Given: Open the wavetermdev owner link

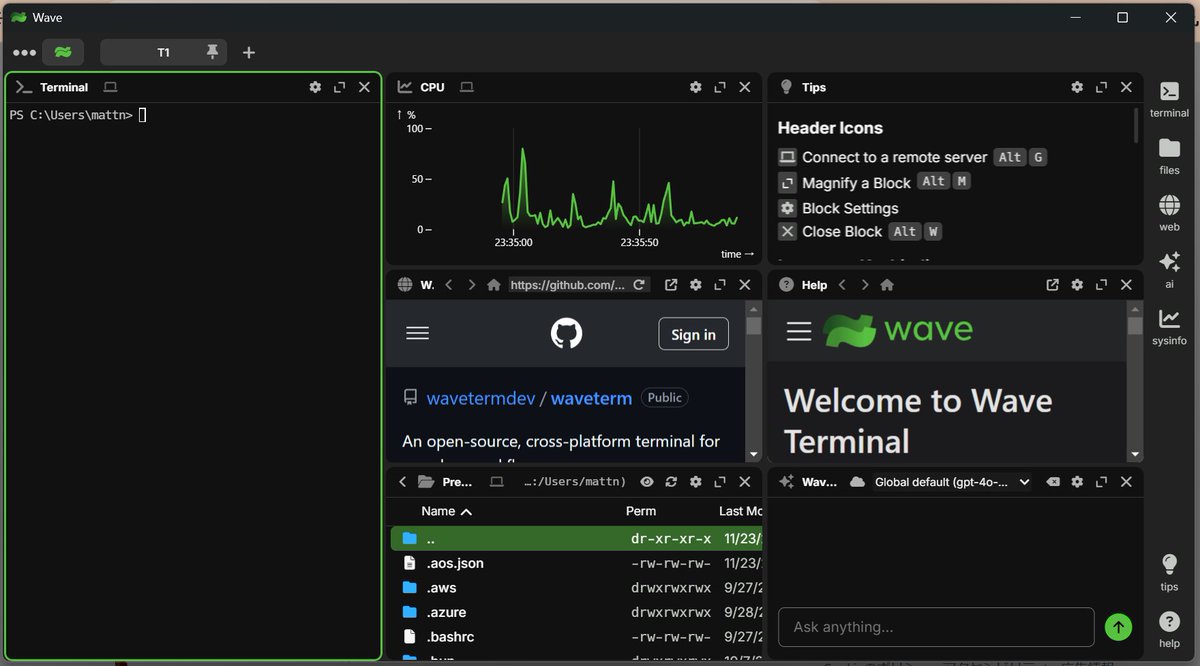Looking at the screenshot, I should point(481,398).
